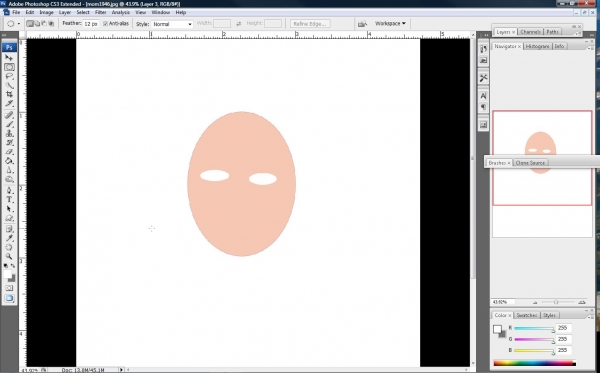Select the Slice tool
The width and height of the screenshot is (600, 373).
tap(9, 103)
